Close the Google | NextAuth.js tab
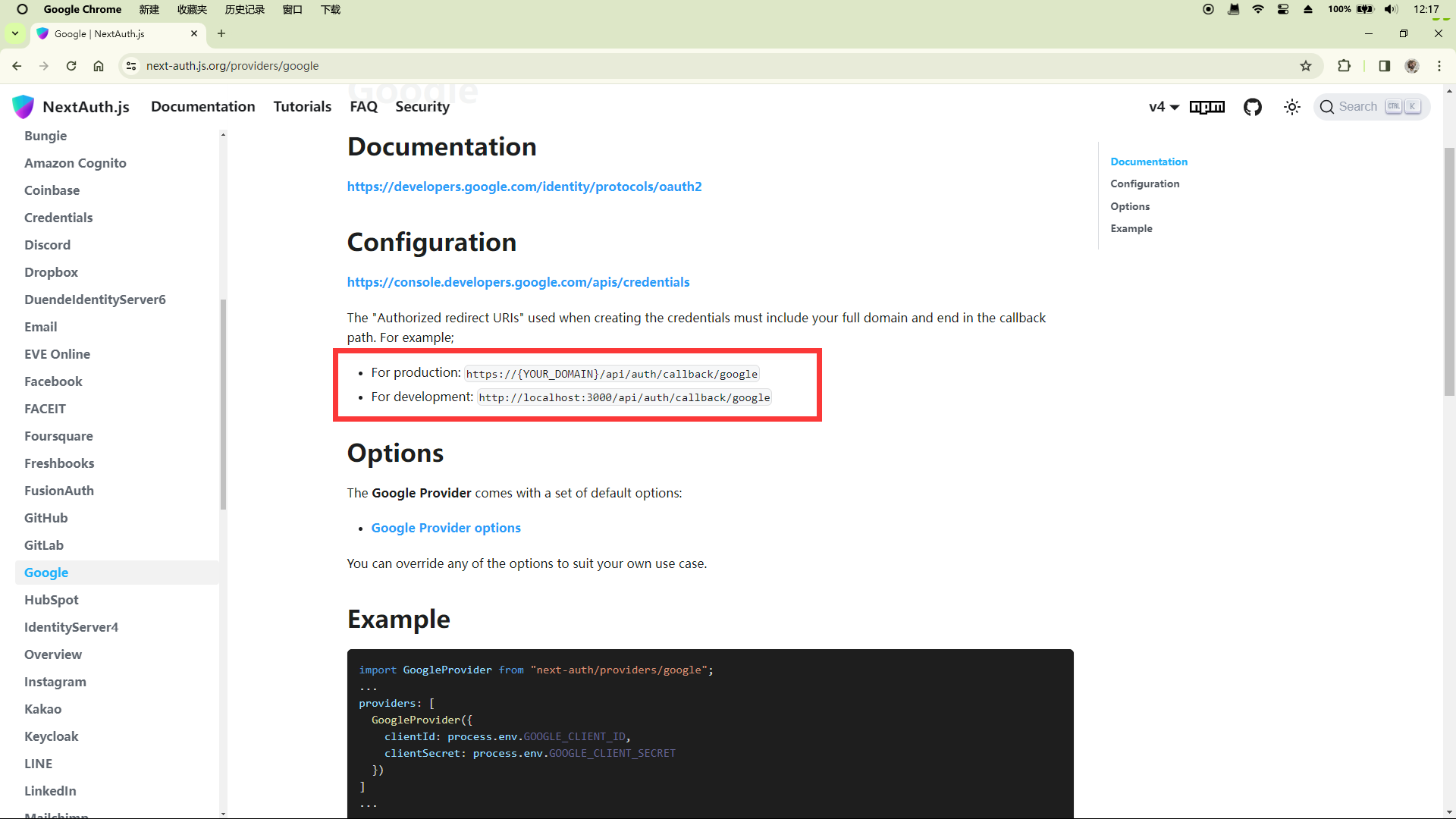 click(194, 33)
